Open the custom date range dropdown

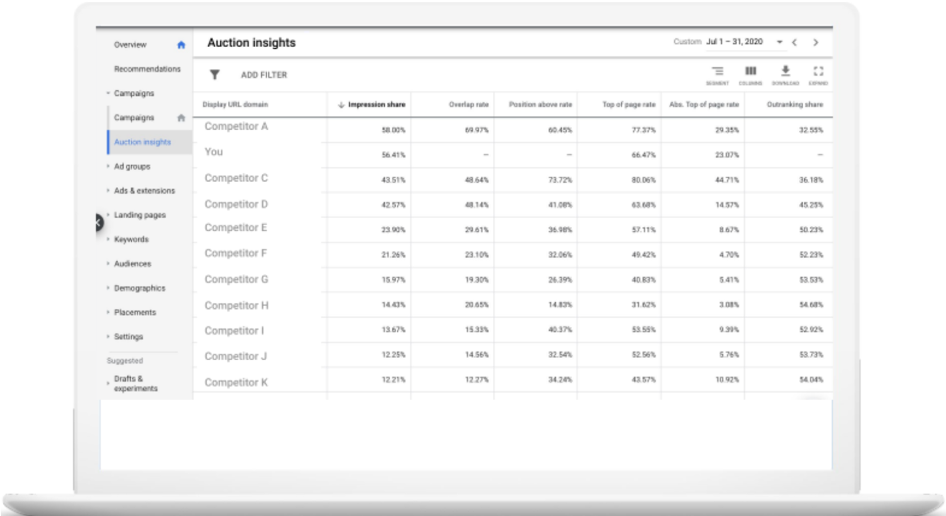coord(779,43)
